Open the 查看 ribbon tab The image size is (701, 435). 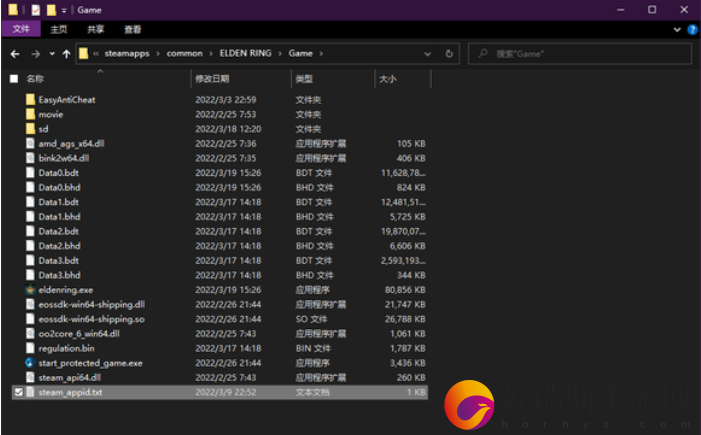[x=132, y=30]
